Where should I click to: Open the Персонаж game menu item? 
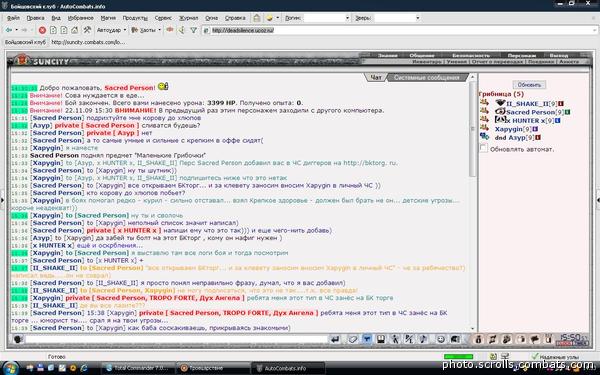(522, 55)
